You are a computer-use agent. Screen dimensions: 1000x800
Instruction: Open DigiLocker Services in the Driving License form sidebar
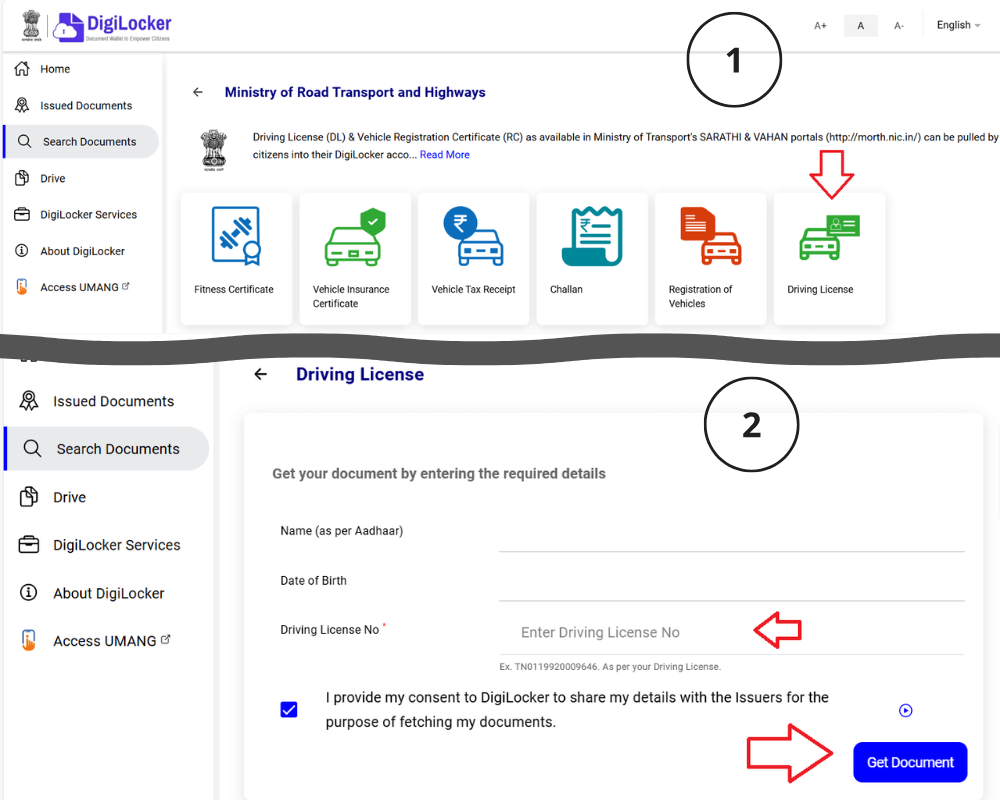(x=100, y=545)
